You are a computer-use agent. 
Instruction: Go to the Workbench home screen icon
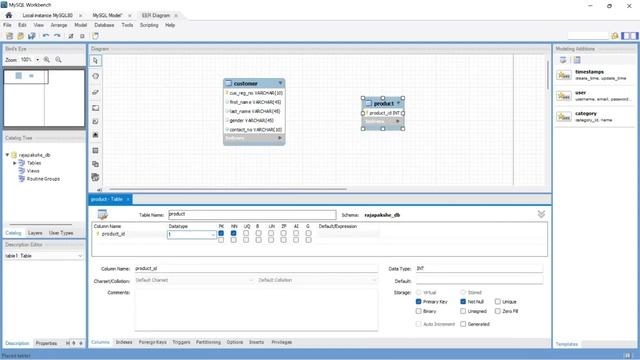pos(9,15)
